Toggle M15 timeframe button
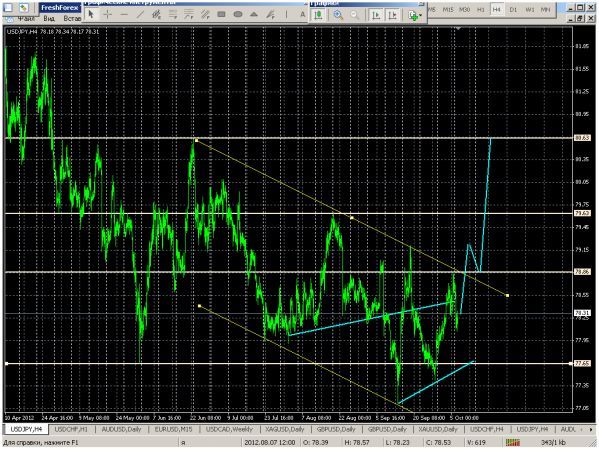 point(448,10)
